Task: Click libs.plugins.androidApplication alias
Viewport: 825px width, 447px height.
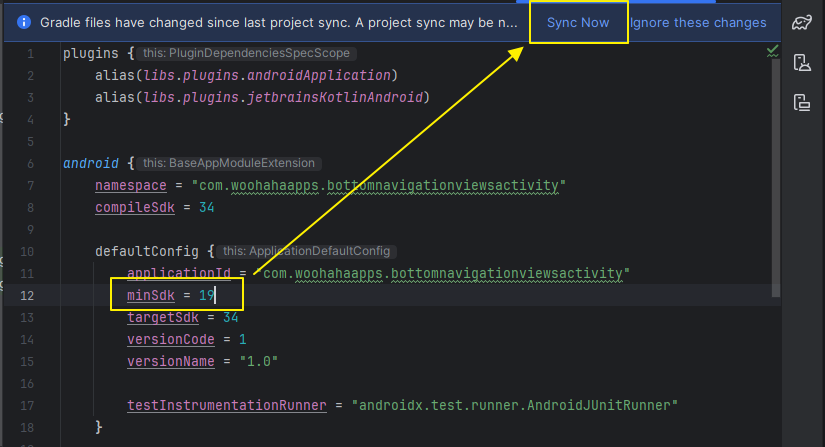Action: tap(267, 76)
